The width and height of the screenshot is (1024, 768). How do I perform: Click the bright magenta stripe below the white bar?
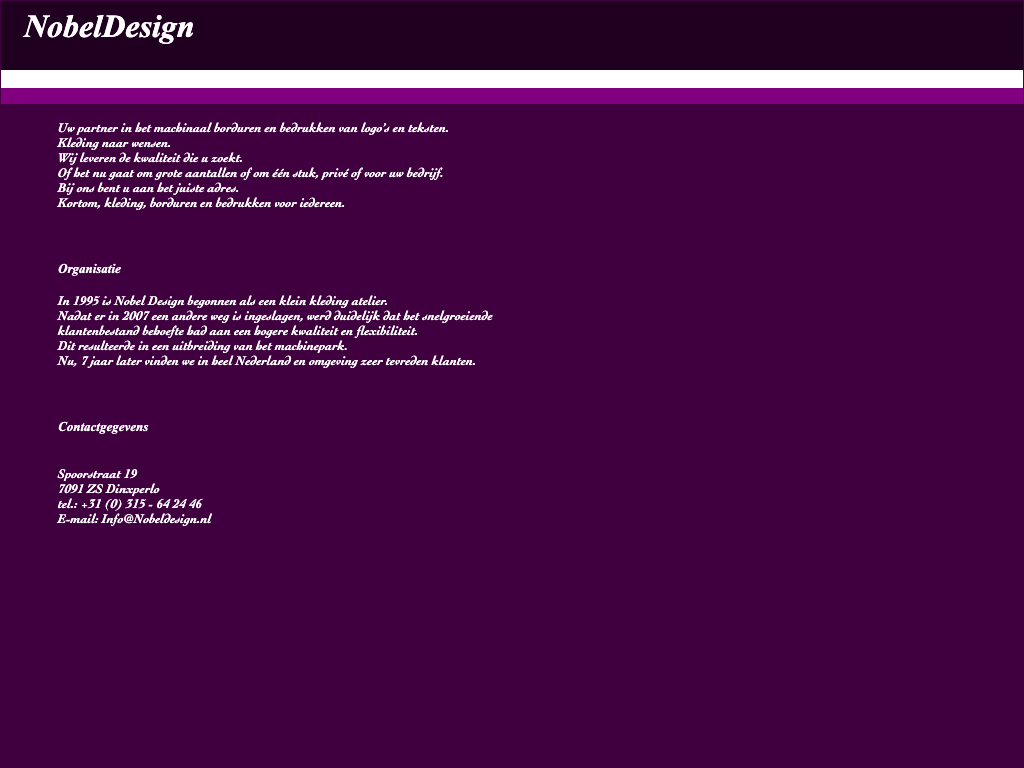click(512, 96)
